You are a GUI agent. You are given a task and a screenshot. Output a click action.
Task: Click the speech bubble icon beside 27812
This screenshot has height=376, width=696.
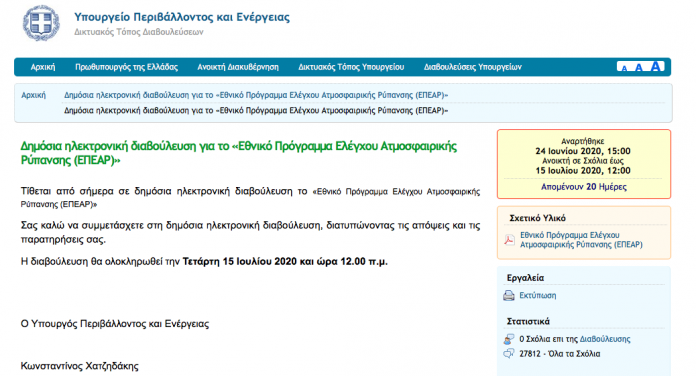(x=509, y=354)
